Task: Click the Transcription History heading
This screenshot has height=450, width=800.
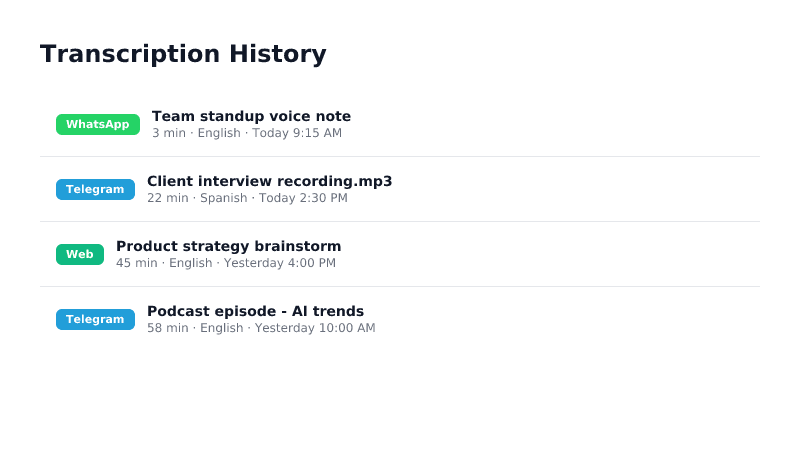Action: pyautogui.click(x=183, y=54)
